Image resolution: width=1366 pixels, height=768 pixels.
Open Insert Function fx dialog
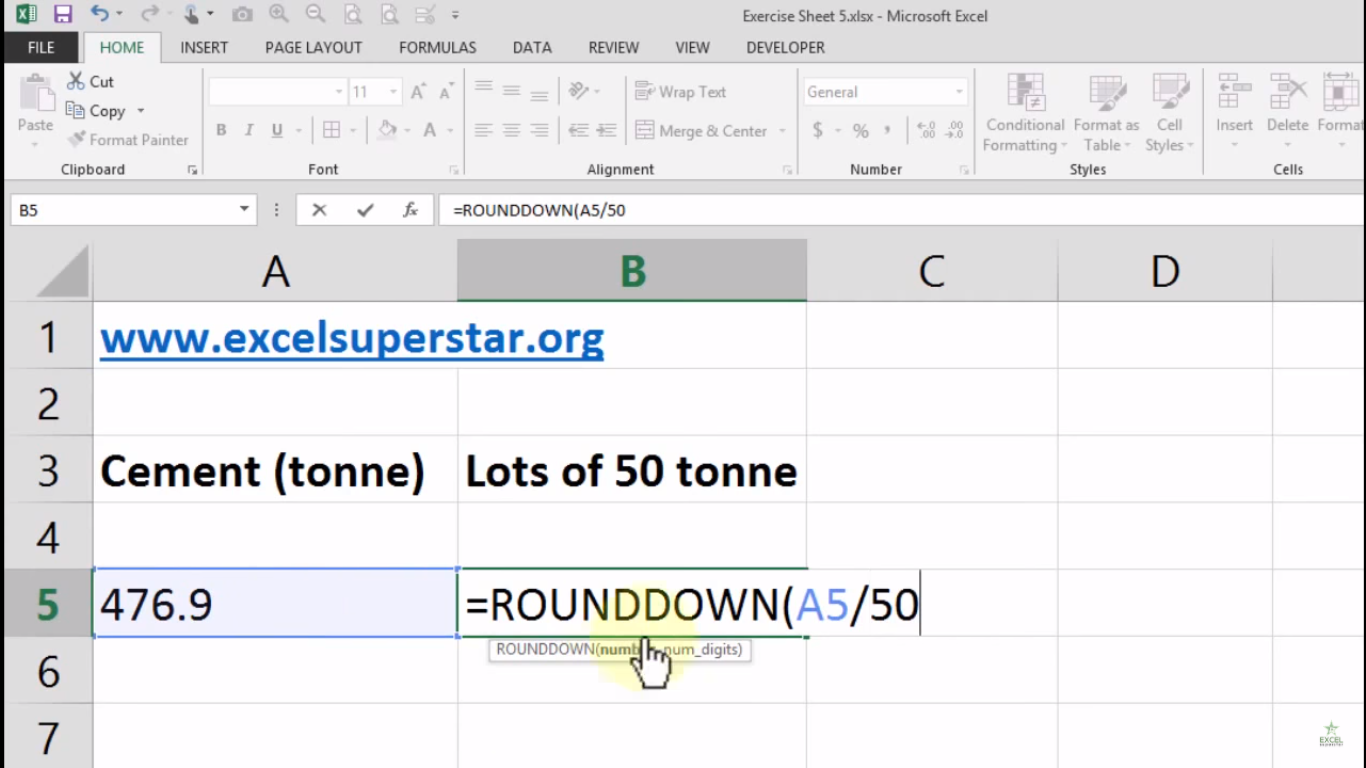[410, 210]
